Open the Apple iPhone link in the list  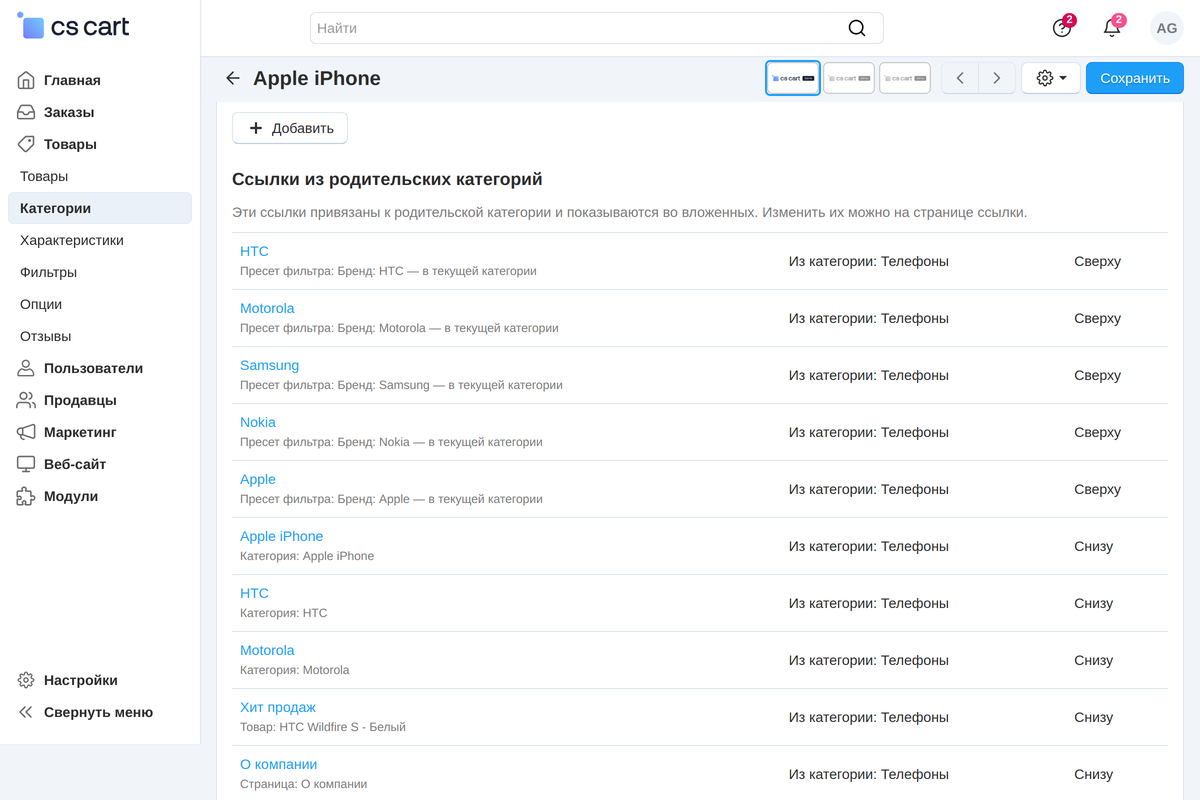282,536
